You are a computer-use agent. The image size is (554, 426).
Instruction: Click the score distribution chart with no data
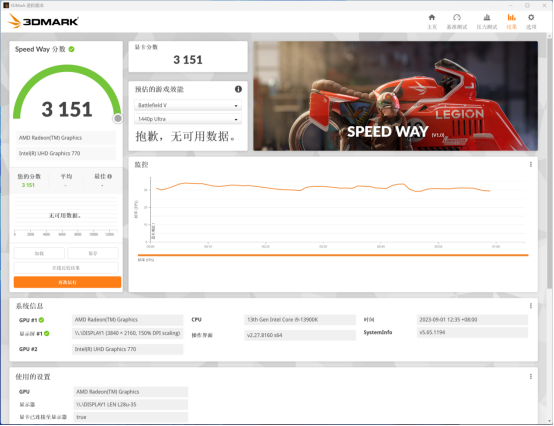pos(66,216)
